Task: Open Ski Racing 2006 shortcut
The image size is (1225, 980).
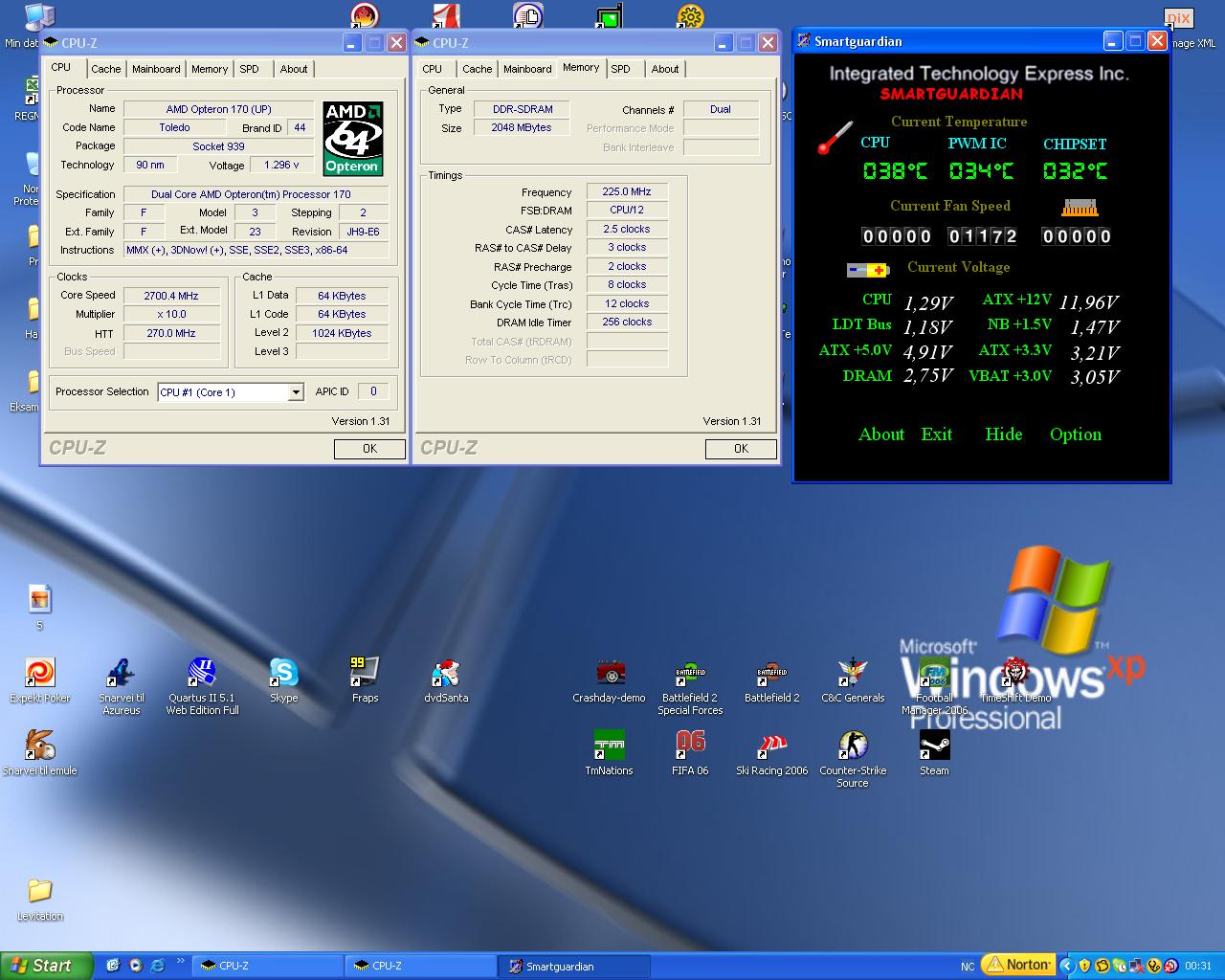Action: click(771, 752)
